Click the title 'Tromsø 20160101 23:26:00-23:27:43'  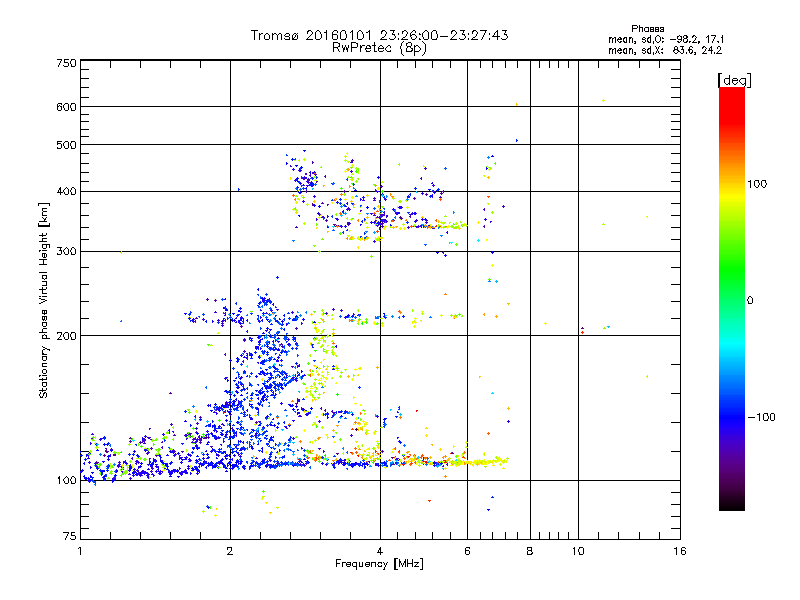click(379, 35)
